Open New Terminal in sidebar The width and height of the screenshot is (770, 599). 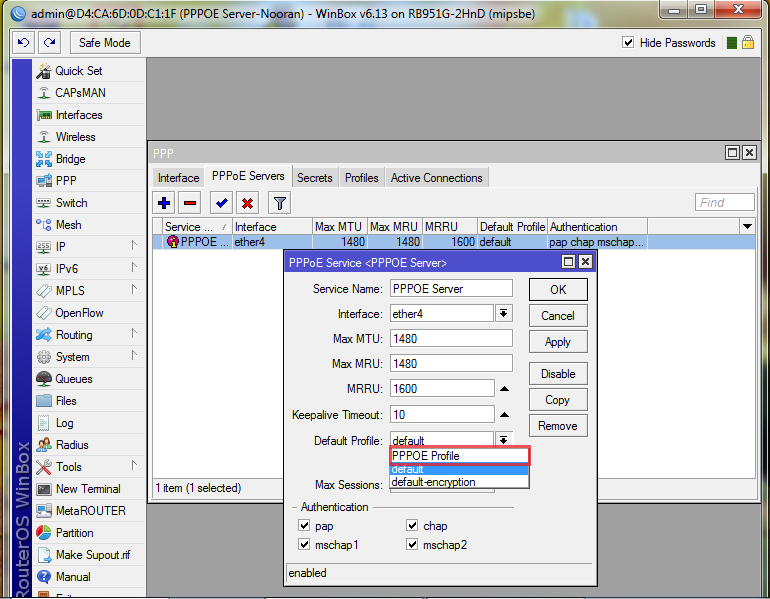[x=88, y=489]
